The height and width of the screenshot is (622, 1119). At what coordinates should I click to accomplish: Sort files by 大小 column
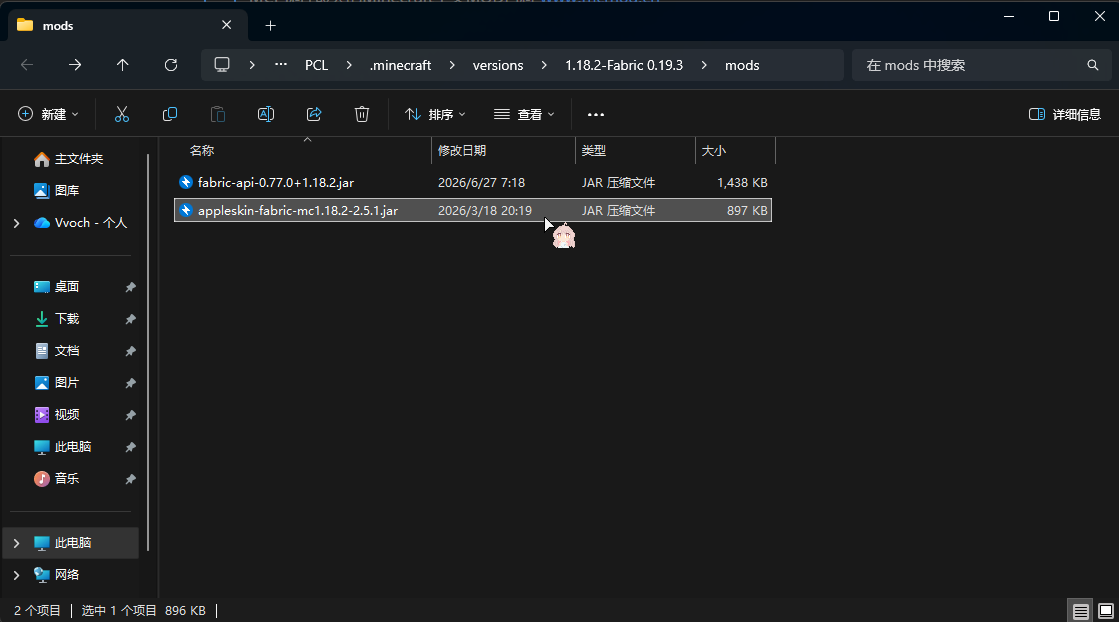pos(714,151)
